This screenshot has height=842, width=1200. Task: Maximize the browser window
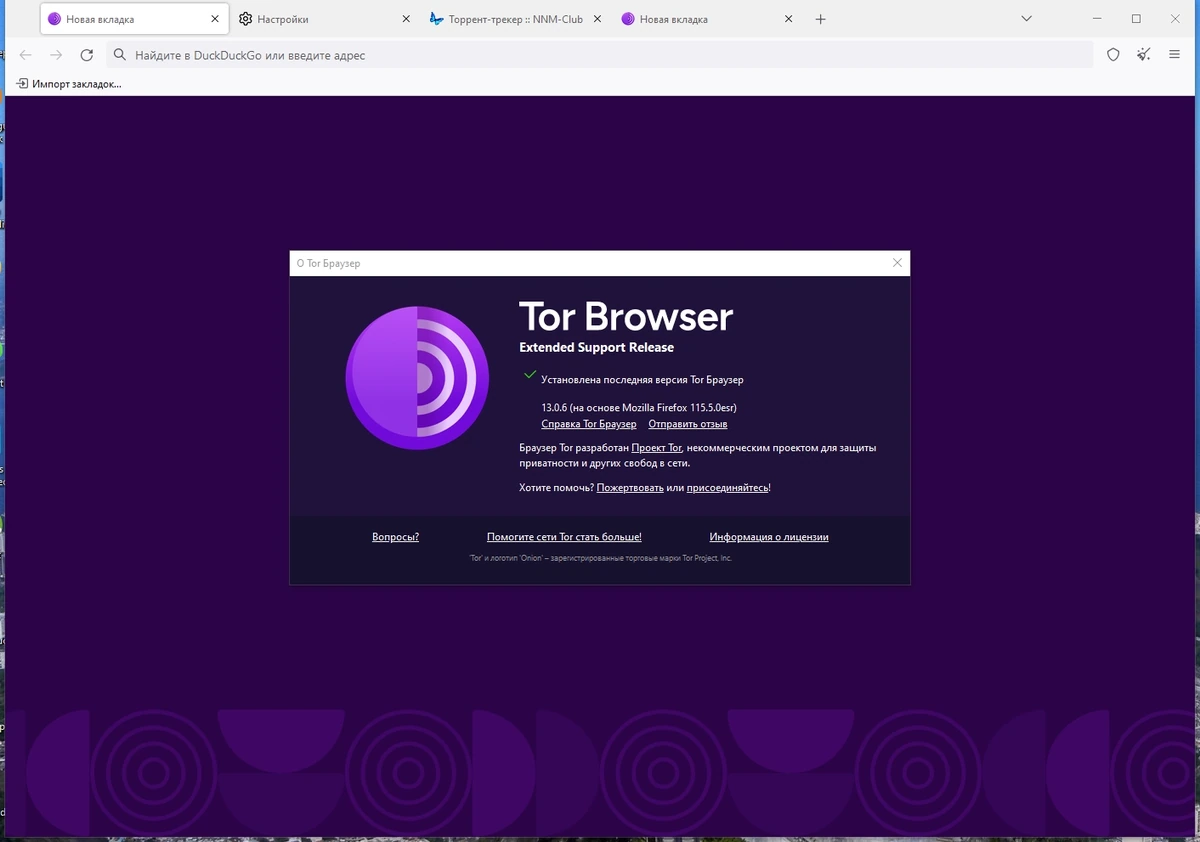pyautogui.click(x=1136, y=19)
